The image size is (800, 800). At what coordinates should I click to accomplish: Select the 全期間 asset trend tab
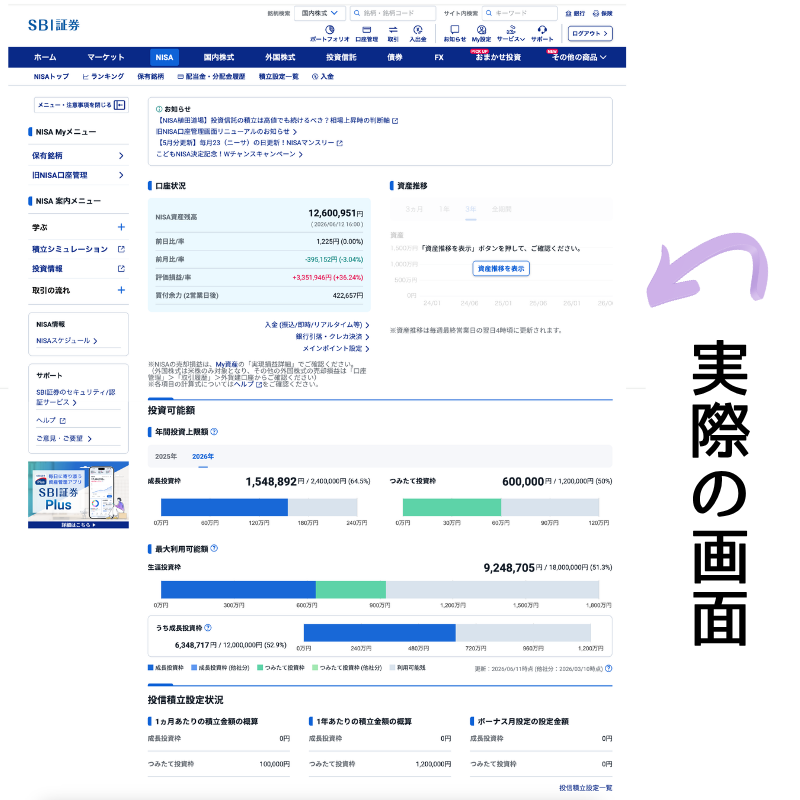[x=502, y=209]
